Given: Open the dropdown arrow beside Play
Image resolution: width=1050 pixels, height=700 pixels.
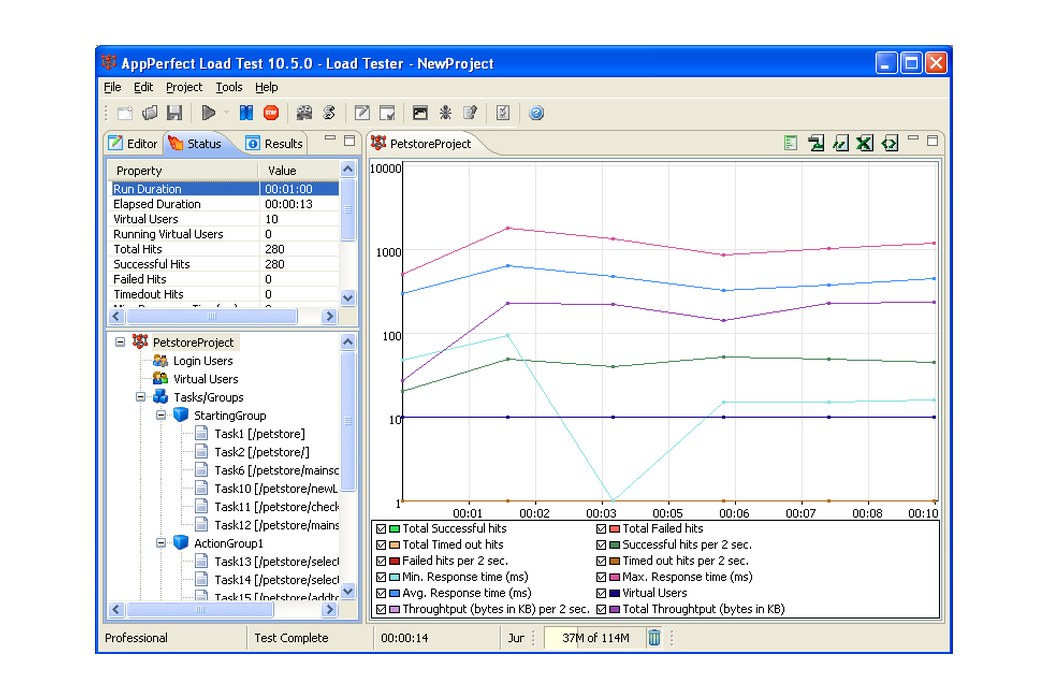Looking at the screenshot, I should tap(226, 113).
